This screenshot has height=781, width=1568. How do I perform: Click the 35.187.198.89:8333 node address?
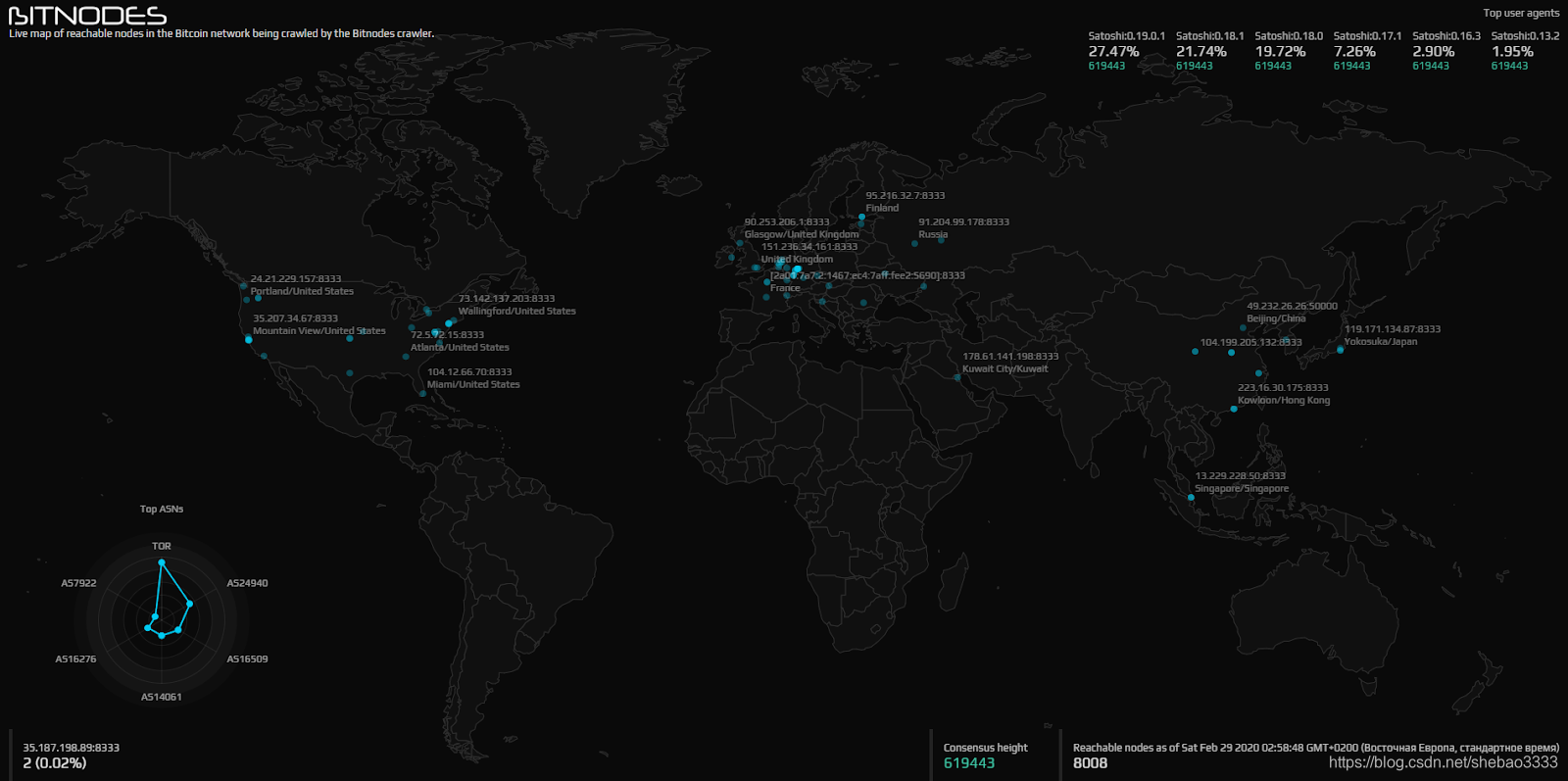click(71, 748)
